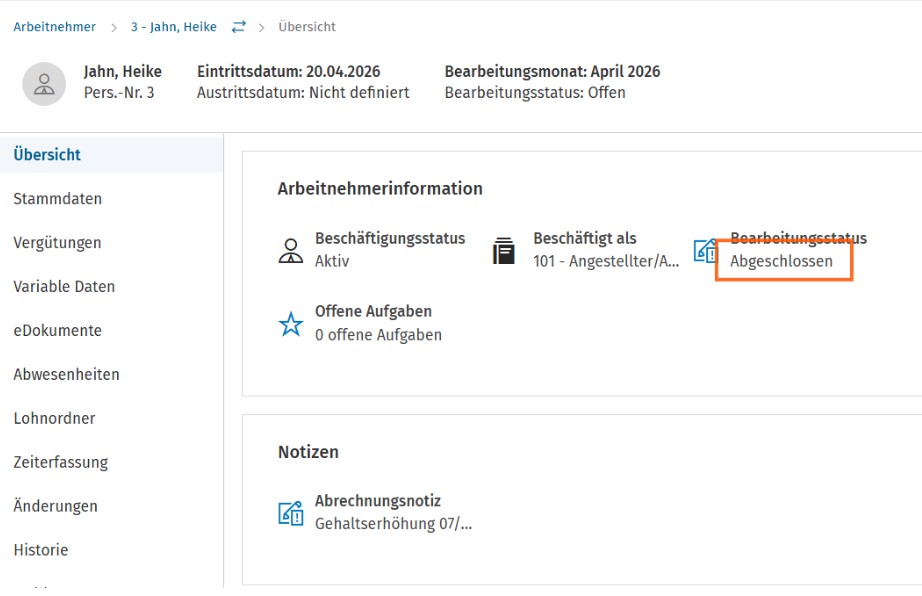Viewport: 922px width, 596px height.
Task: Click the 'Beschäftigungsstatus' label
Action: 390,238
